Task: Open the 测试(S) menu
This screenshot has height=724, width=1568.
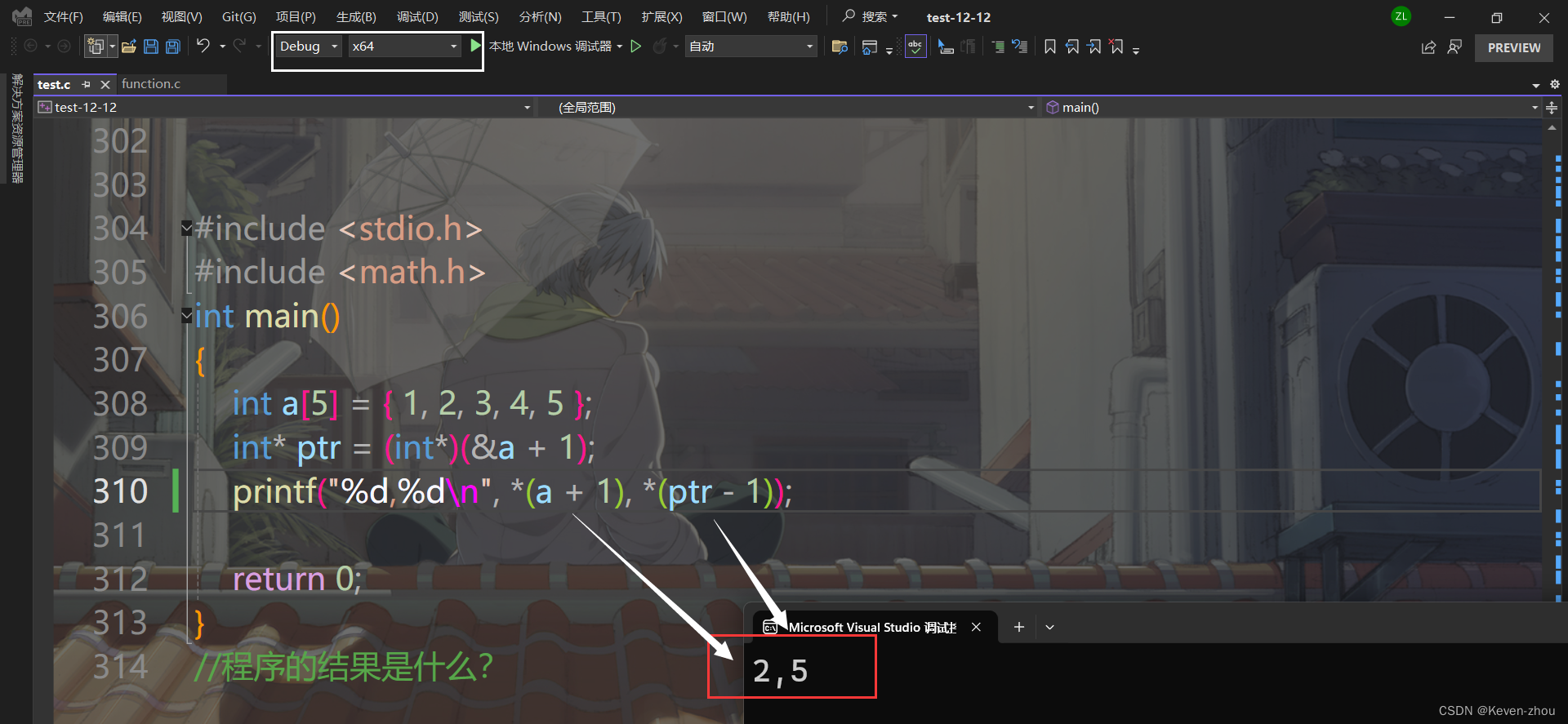Action: point(479,17)
